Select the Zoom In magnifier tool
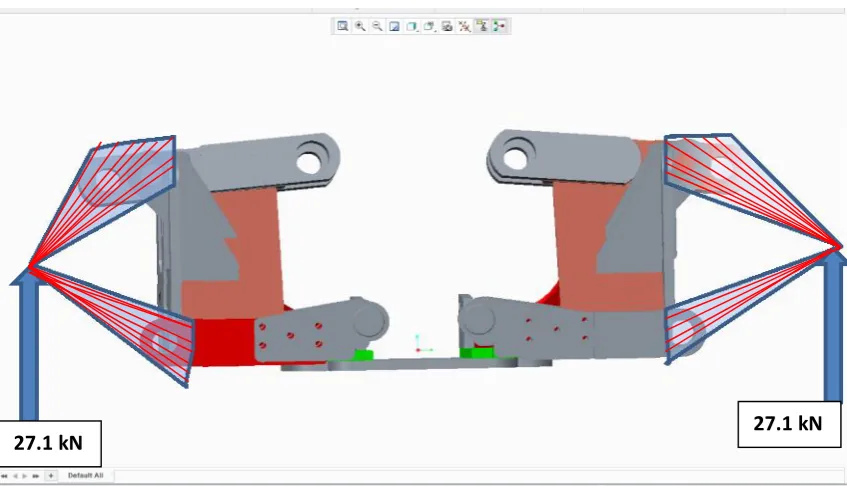Viewport: 847px width, 486px height. click(x=360, y=26)
